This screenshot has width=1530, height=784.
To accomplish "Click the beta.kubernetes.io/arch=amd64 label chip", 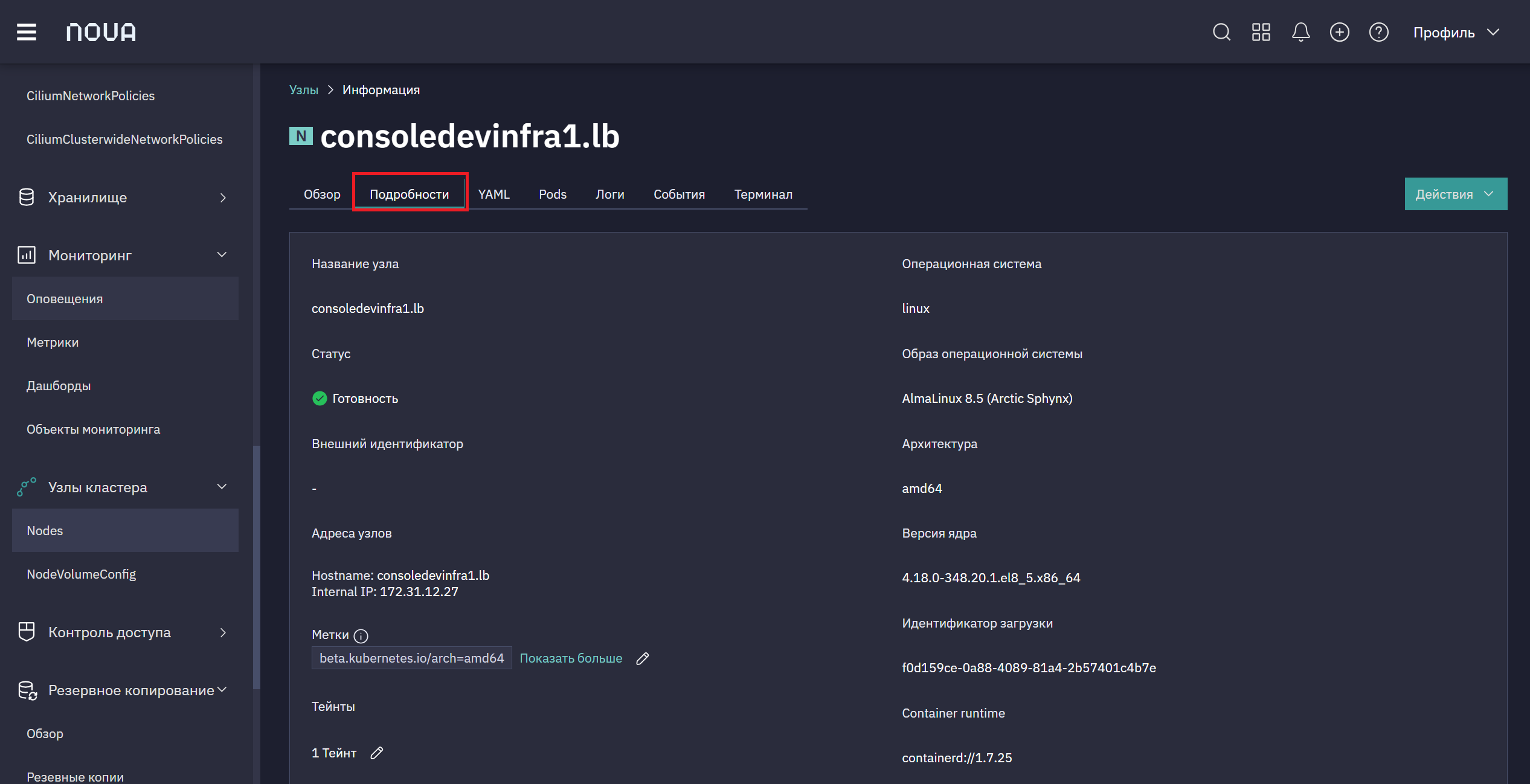I will (412, 658).
